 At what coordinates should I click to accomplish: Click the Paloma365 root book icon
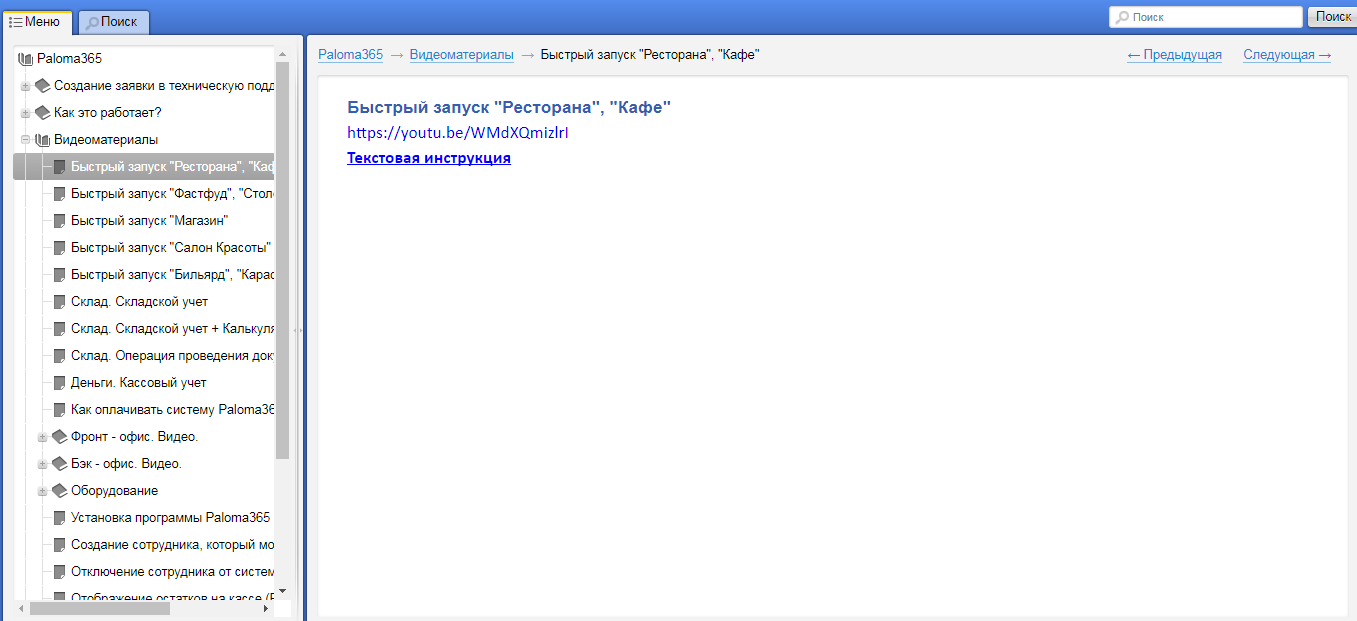pos(26,59)
